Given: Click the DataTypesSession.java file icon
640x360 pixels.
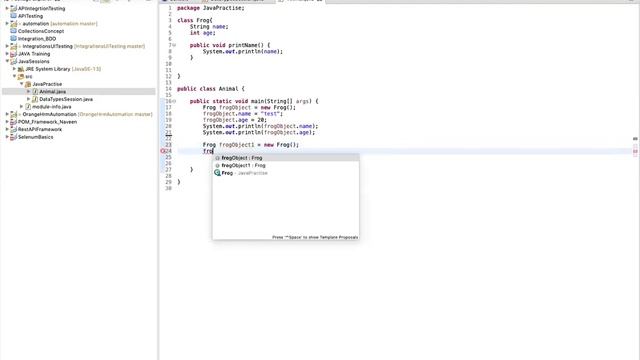Looking at the screenshot, I should 35,99.
